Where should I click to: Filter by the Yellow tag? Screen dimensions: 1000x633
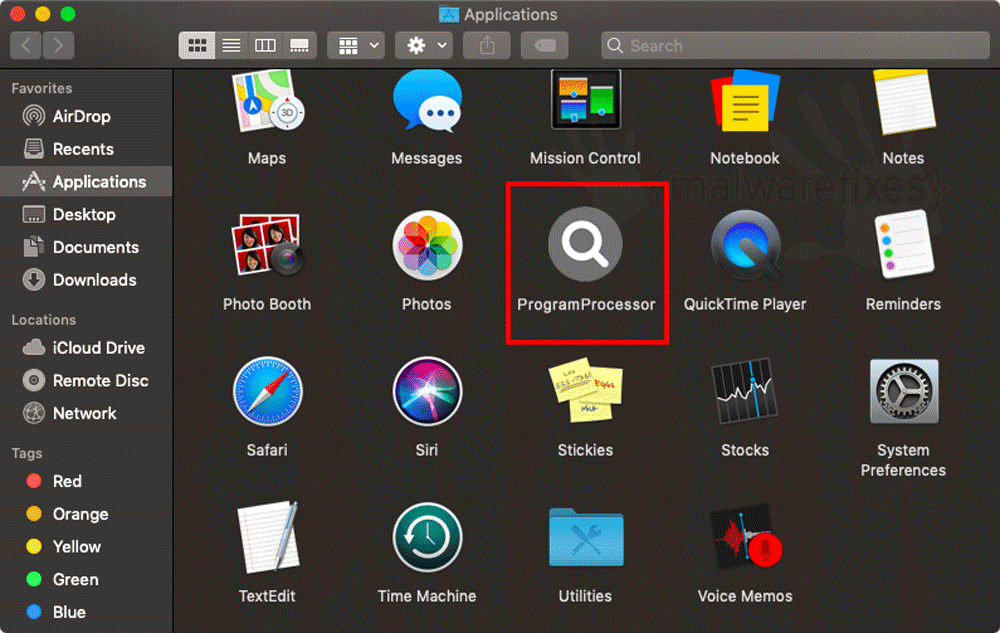point(86,547)
